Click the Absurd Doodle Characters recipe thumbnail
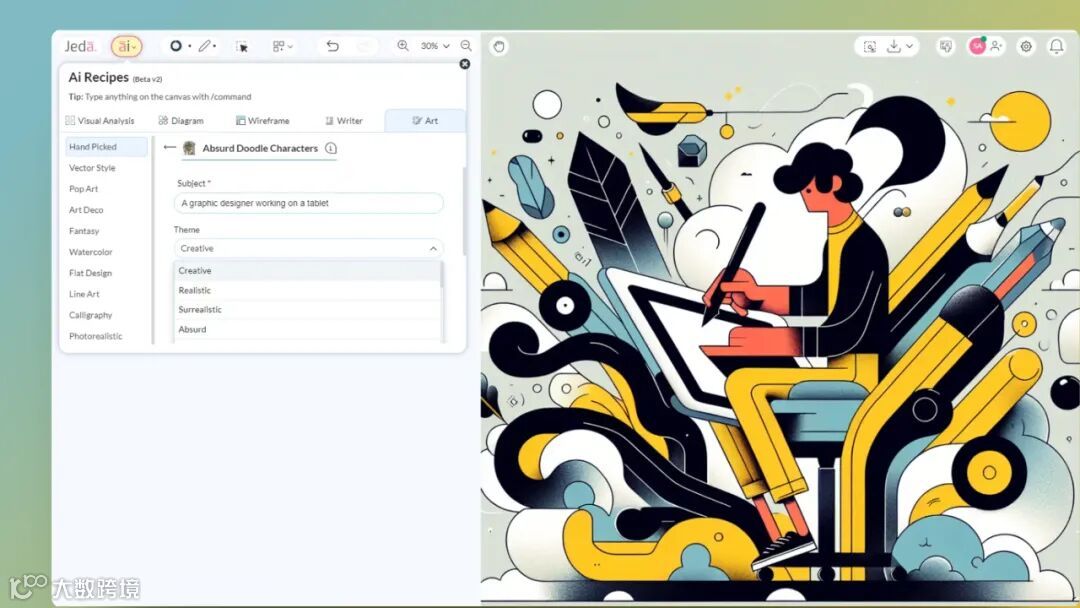This screenshot has height=608, width=1080. point(189,148)
